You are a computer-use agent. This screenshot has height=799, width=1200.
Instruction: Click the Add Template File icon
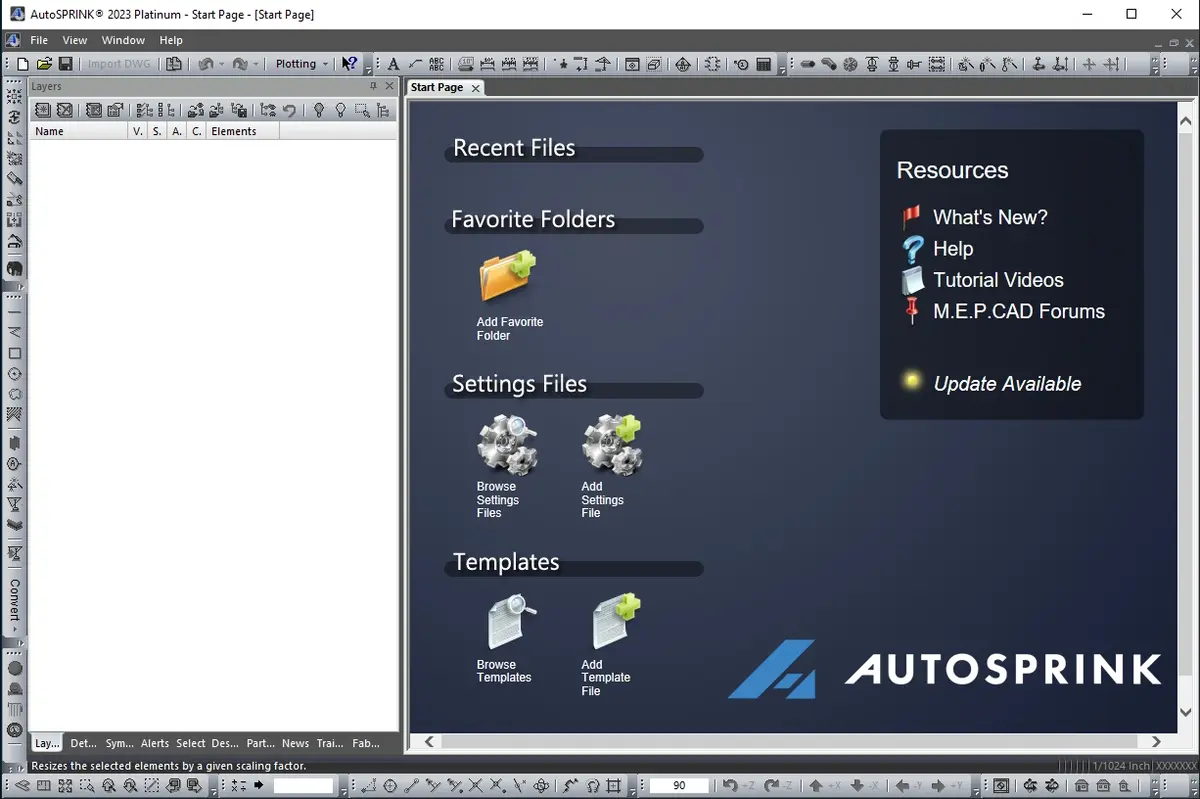click(615, 622)
